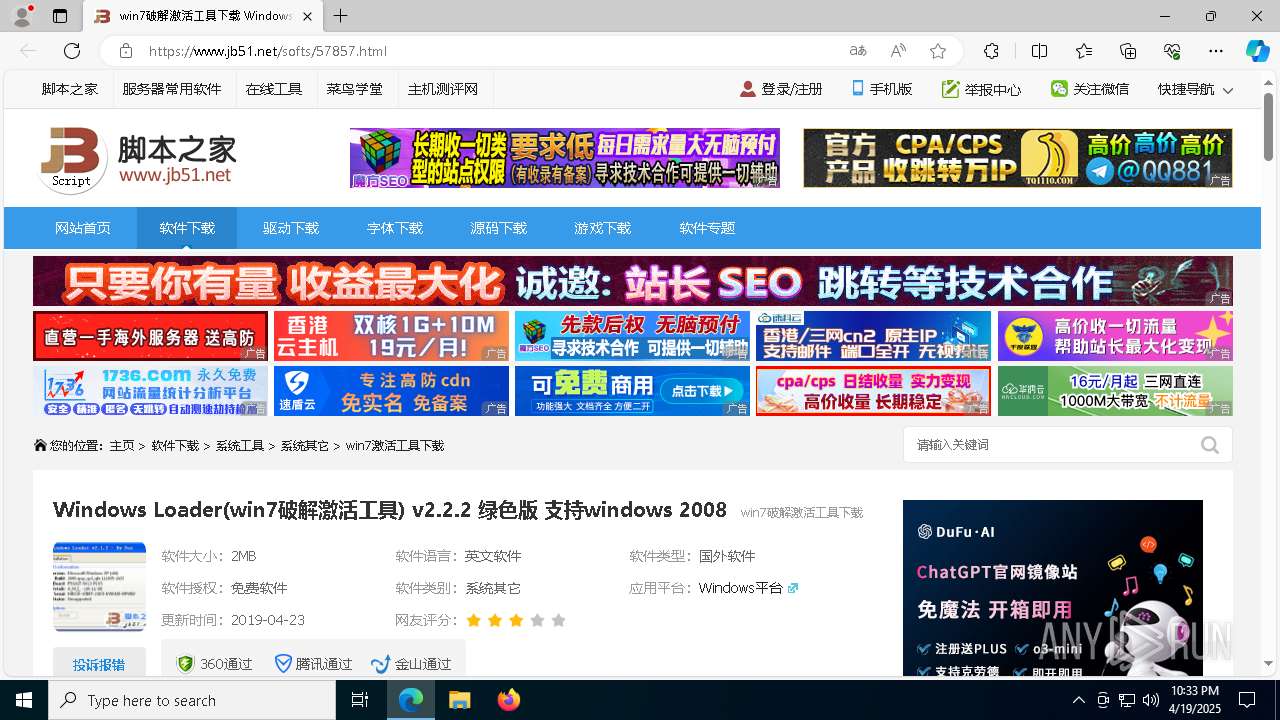The image size is (1280, 720).
Task: Open the 关注微信 WeChat link
Action: pyautogui.click(x=1090, y=89)
